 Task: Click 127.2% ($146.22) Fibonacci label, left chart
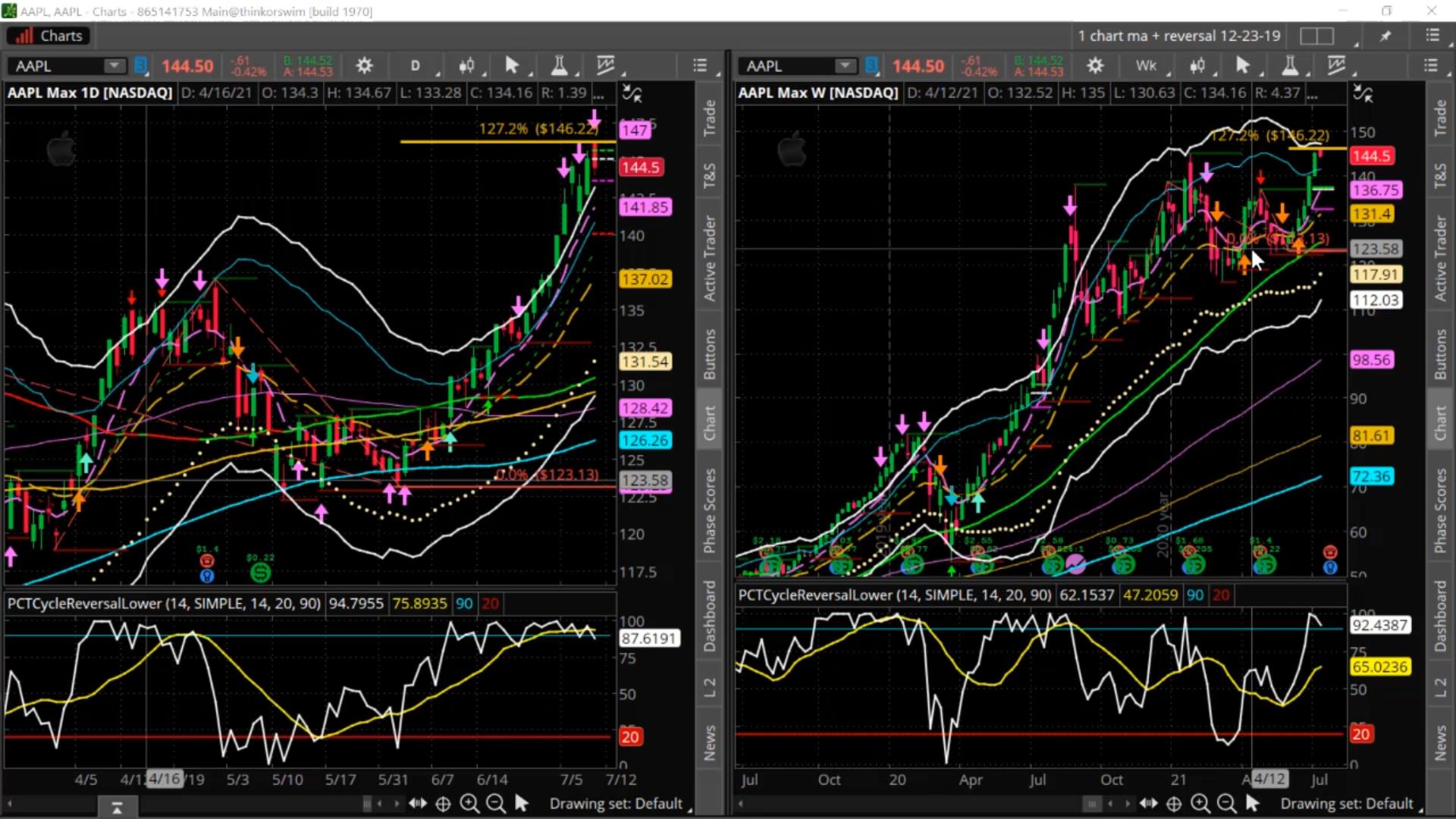click(538, 129)
